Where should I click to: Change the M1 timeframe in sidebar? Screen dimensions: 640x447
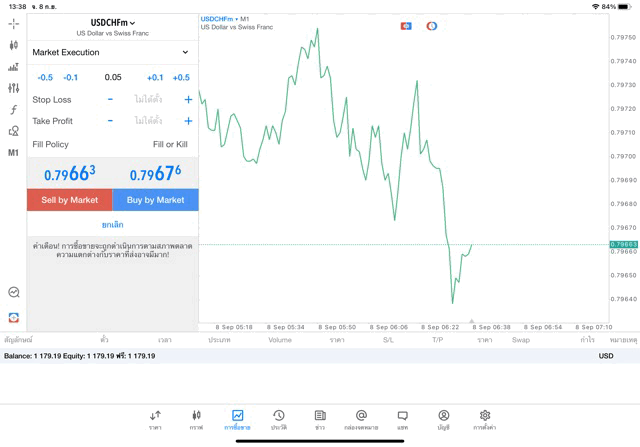13,153
